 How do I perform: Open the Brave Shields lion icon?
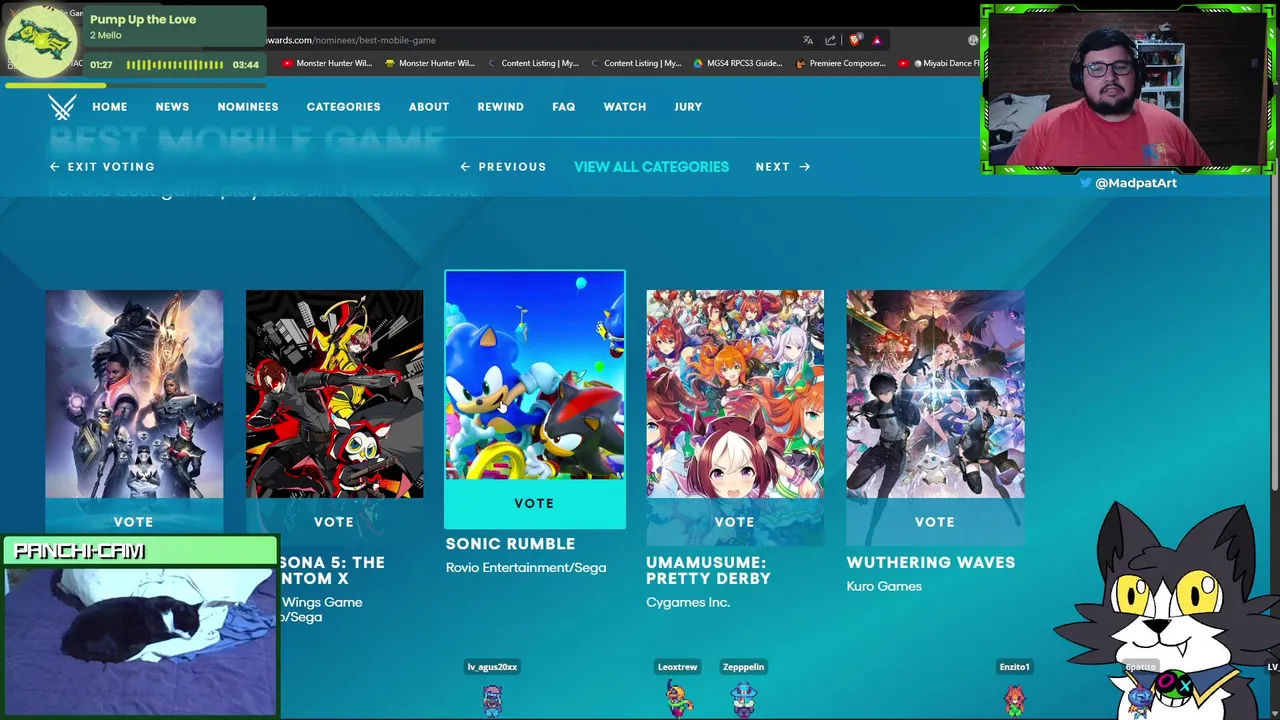[x=854, y=40]
